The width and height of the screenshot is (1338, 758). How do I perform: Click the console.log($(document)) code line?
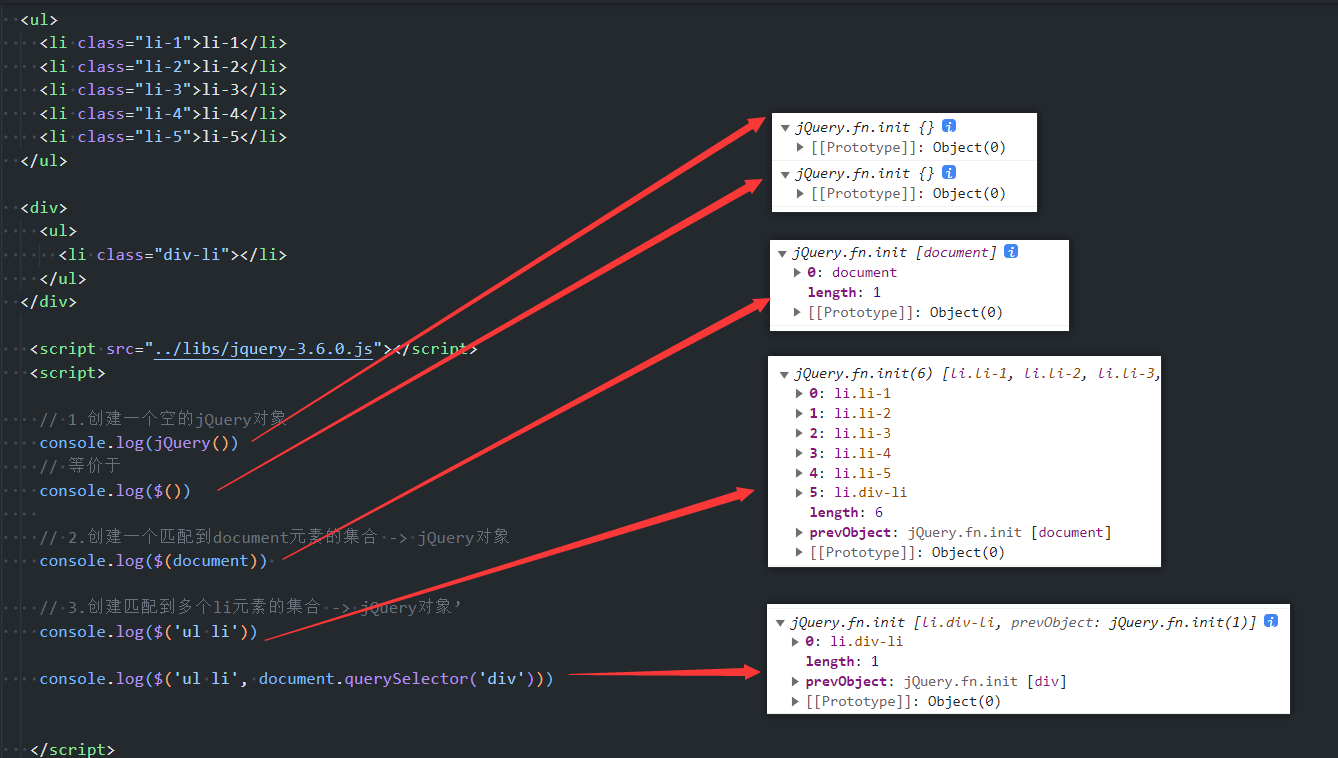coord(153,561)
